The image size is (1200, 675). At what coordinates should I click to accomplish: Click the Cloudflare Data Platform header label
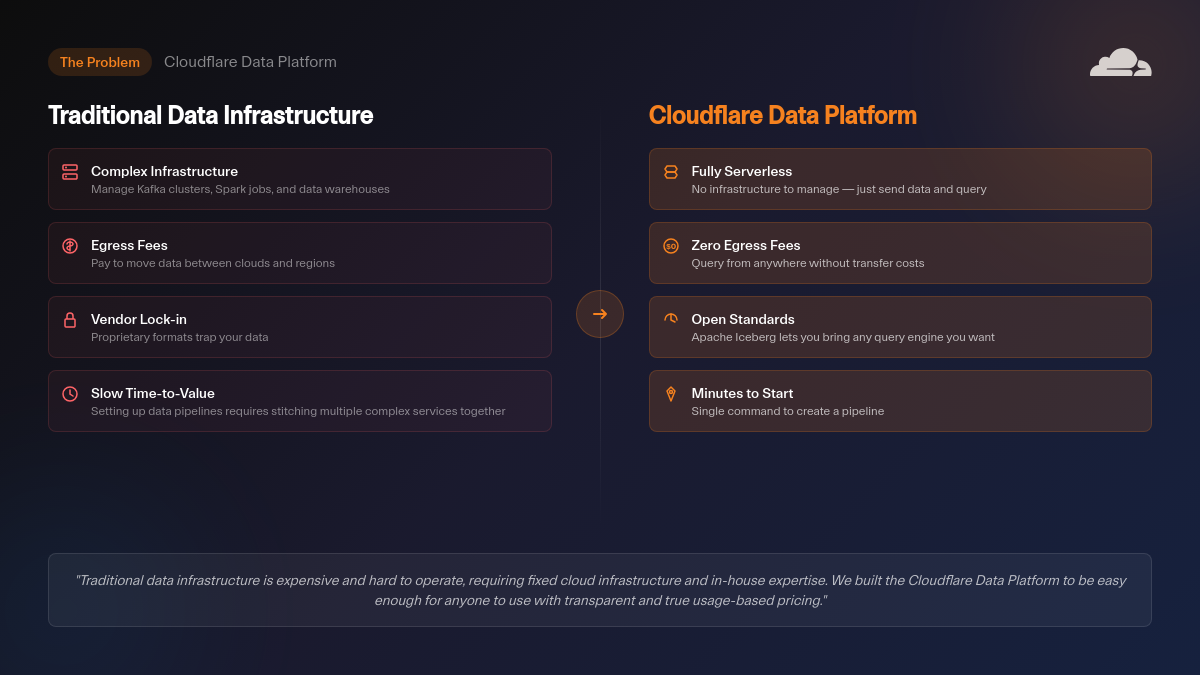pyautogui.click(x=250, y=62)
